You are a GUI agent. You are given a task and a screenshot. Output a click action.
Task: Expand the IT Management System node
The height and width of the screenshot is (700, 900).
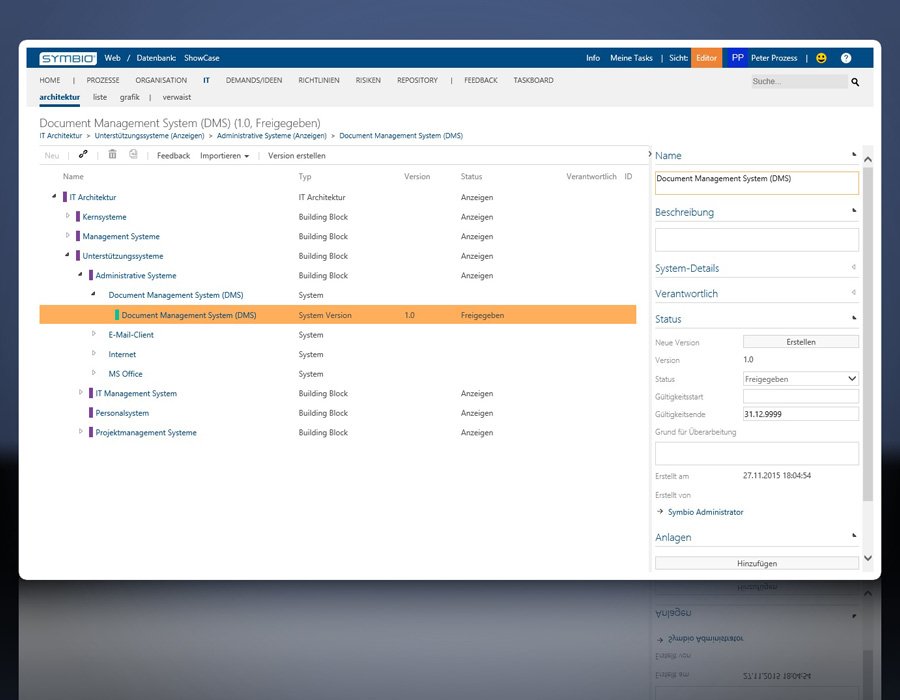click(x=81, y=392)
